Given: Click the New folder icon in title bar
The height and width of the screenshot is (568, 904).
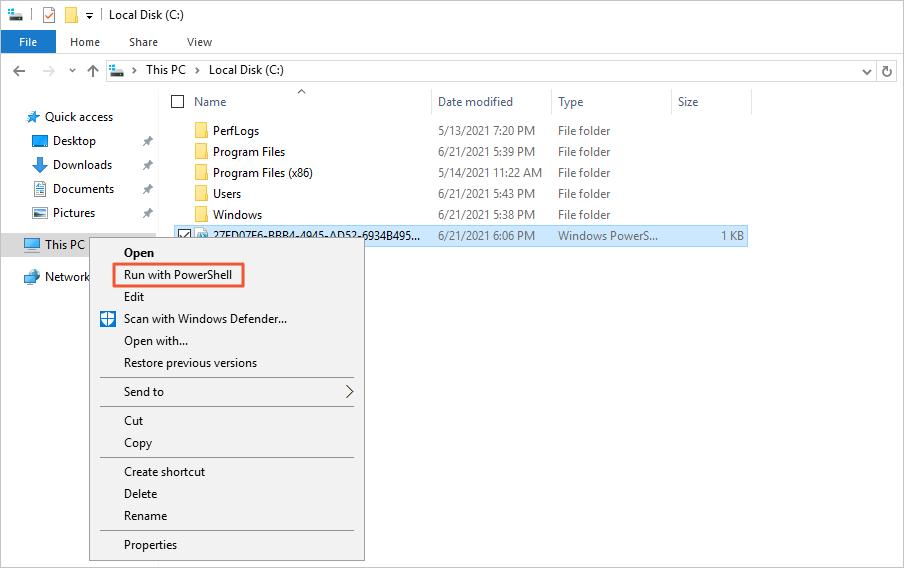Looking at the screenshot, I should (71, 15).
